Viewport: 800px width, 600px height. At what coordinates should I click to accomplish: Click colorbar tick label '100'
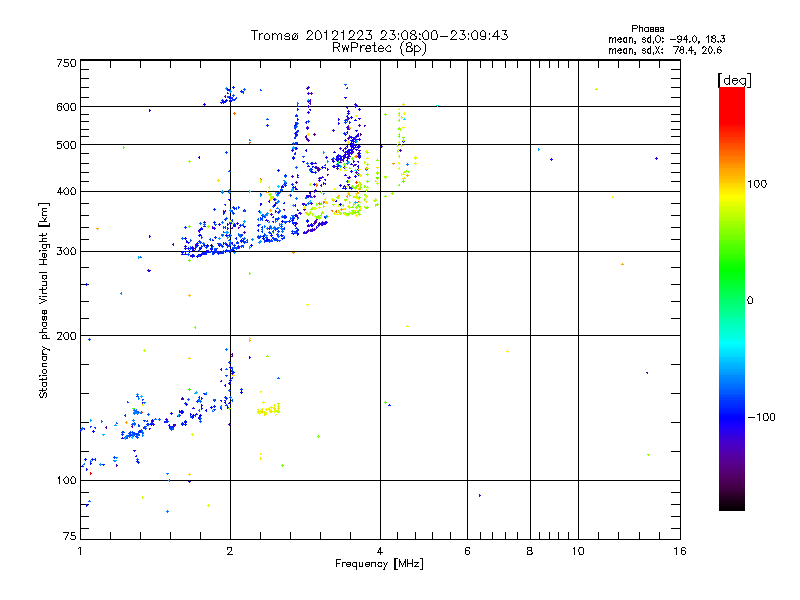[x=757, y=184]
